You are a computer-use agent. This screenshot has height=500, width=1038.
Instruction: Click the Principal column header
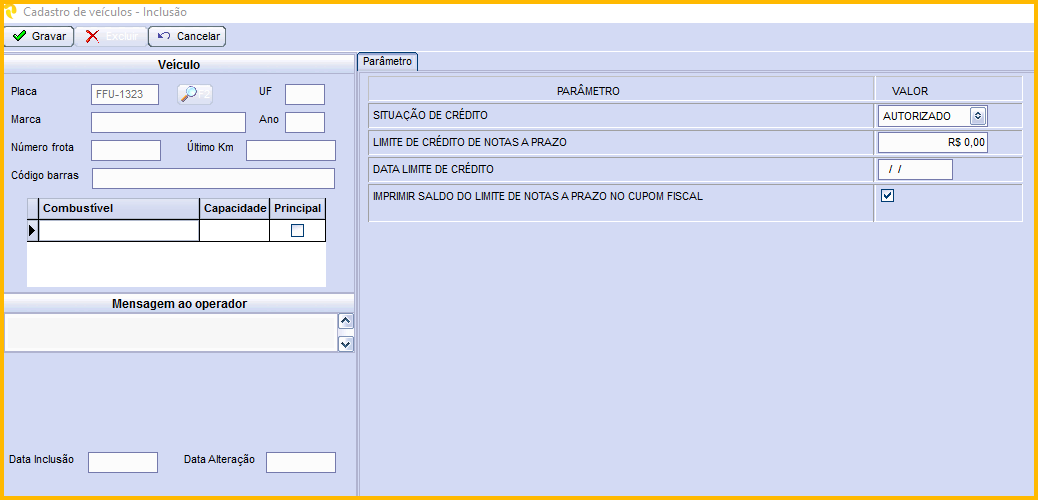click(298, 208)
